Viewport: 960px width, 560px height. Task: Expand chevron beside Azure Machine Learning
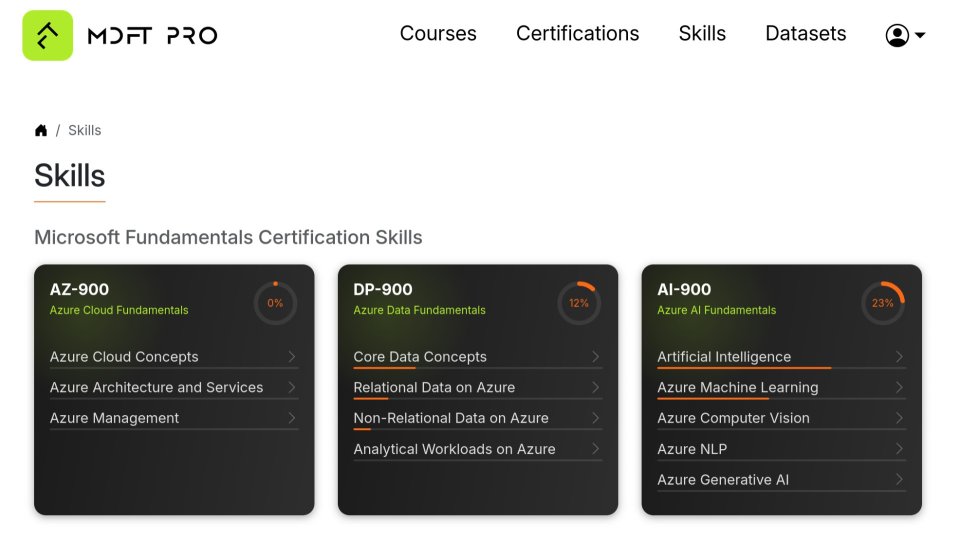[x=899, y=387]
